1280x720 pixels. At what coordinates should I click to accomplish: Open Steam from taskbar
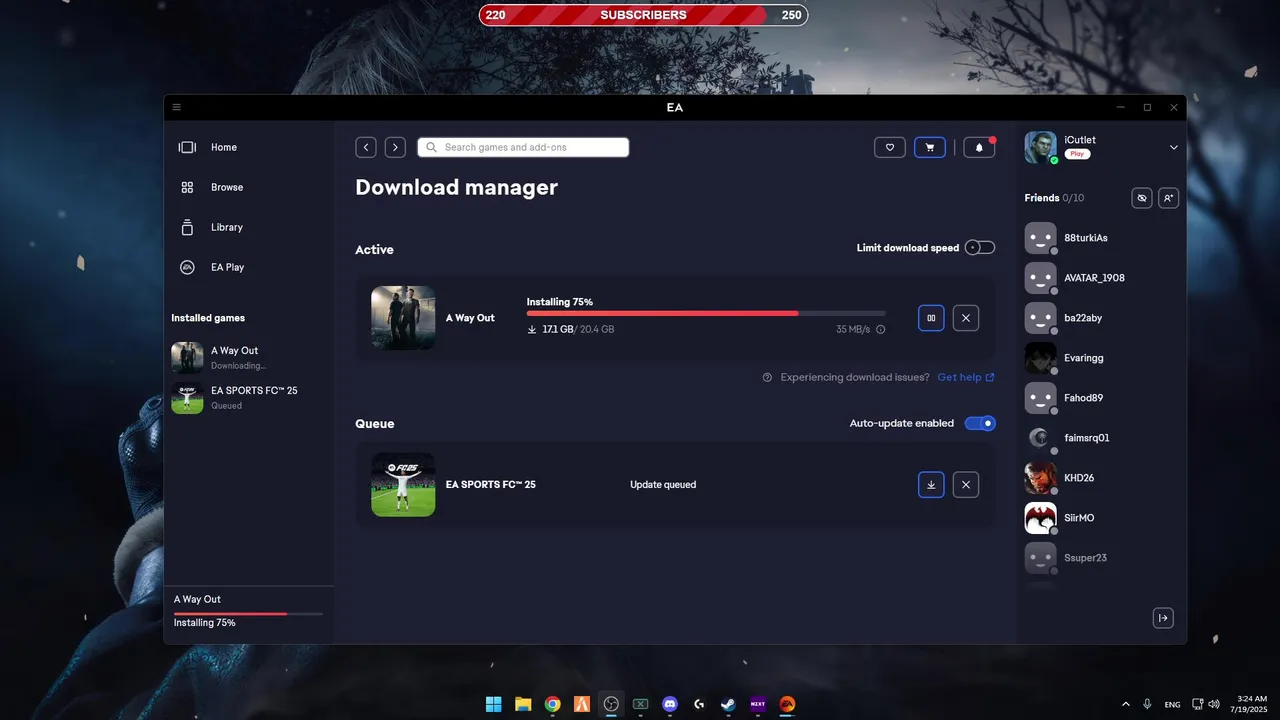(729, 704)
